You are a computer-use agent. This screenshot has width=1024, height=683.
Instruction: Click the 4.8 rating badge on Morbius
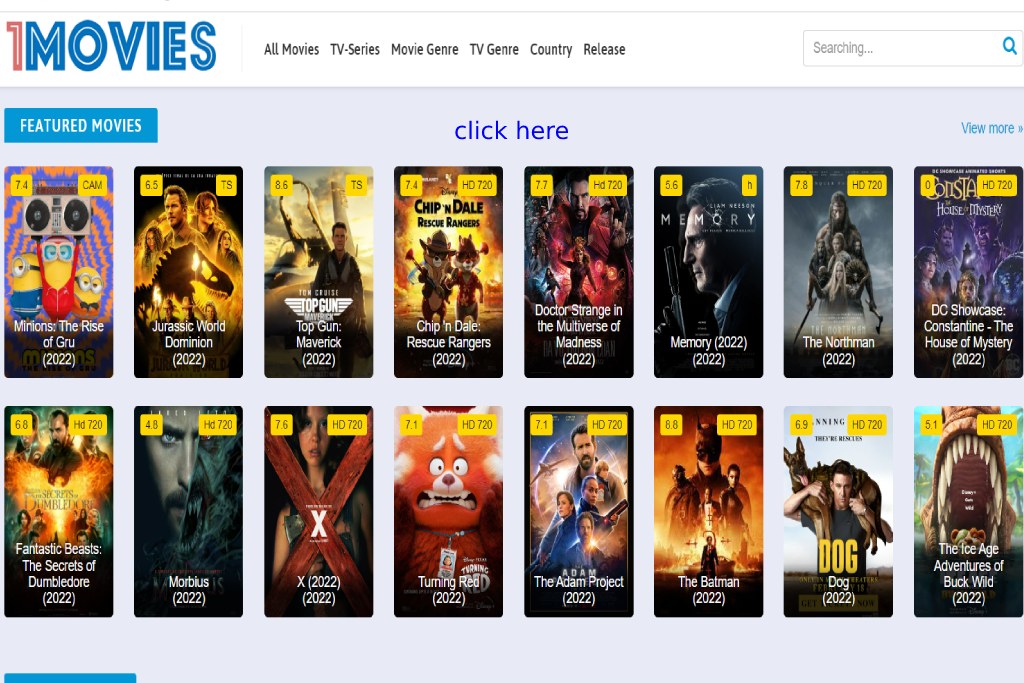tap(152, 425)
